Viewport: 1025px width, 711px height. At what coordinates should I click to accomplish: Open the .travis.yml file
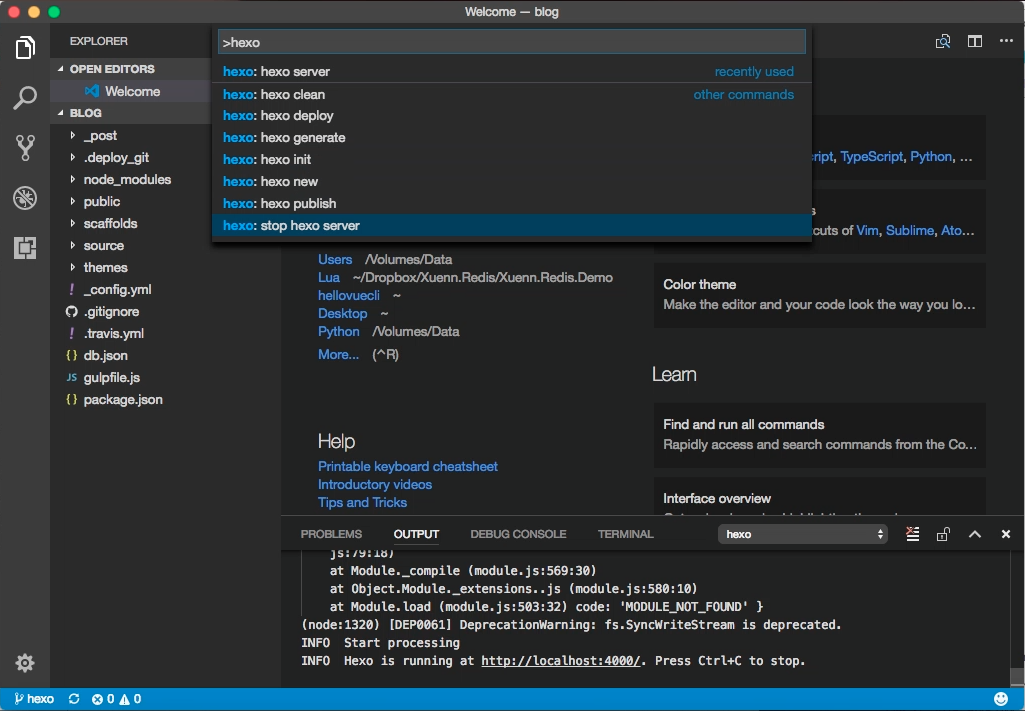pos(113,333)
